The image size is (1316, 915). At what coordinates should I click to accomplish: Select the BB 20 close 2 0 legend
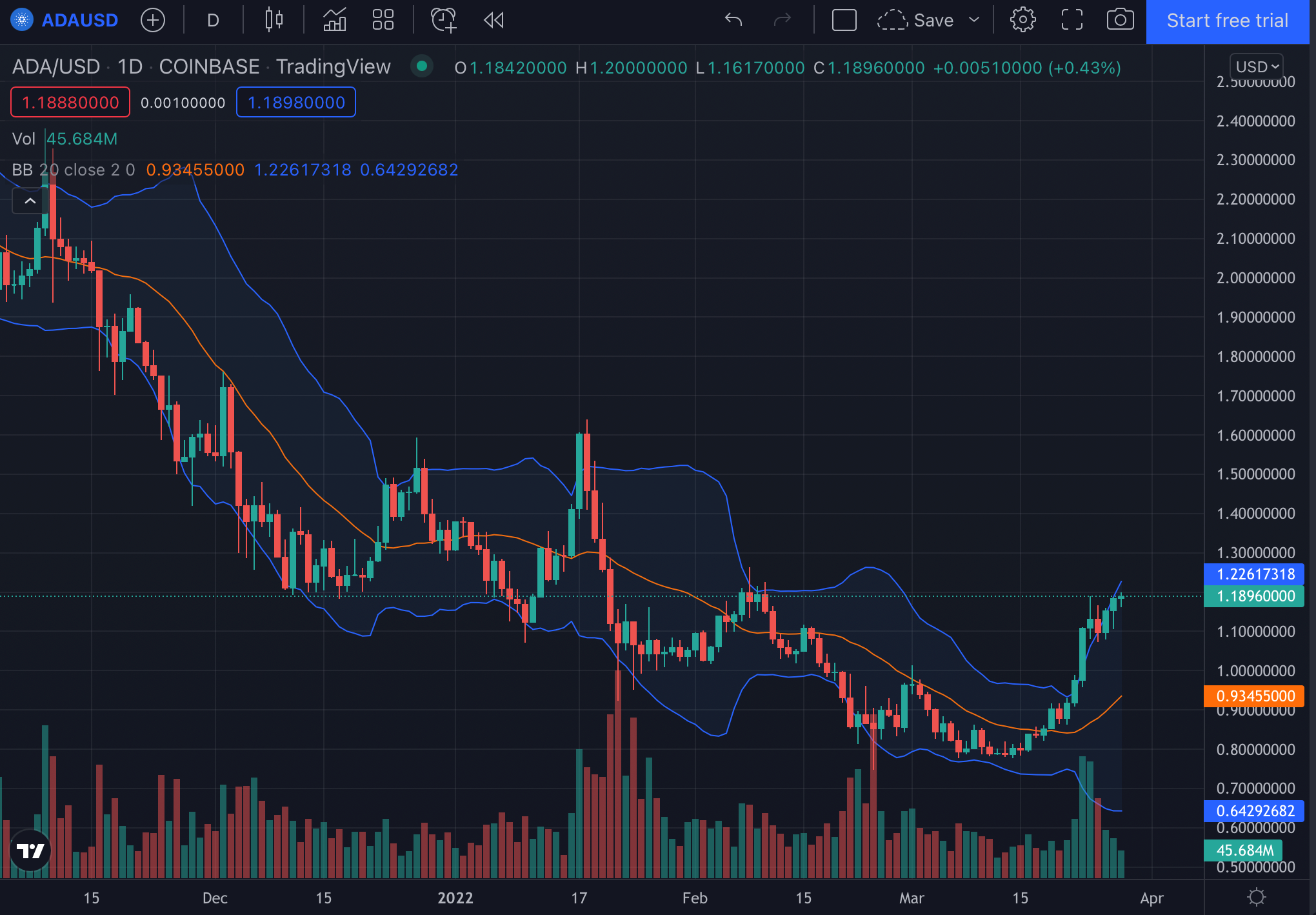(74, 170)
